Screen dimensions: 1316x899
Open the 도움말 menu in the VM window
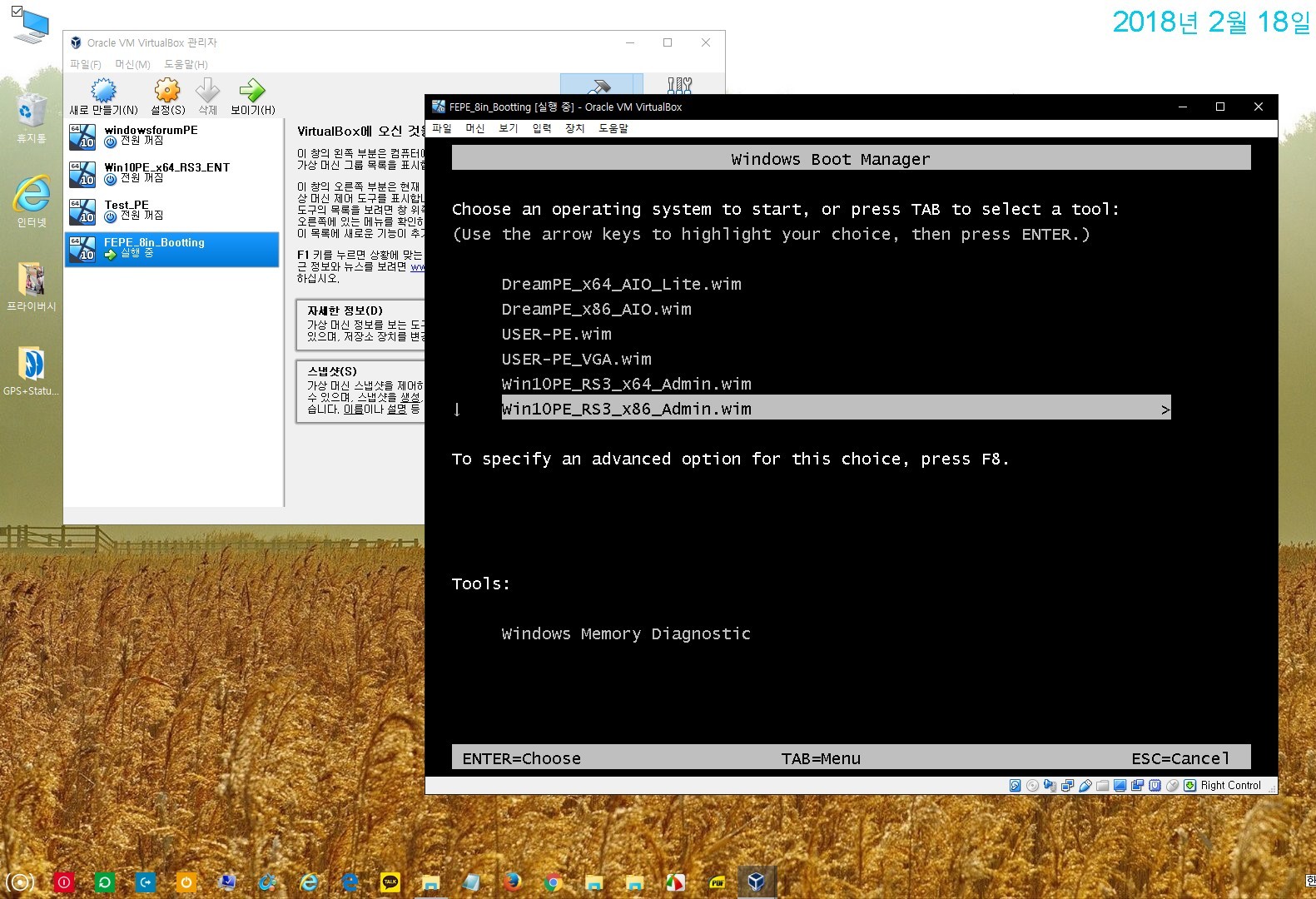click(x=613, y=128)
